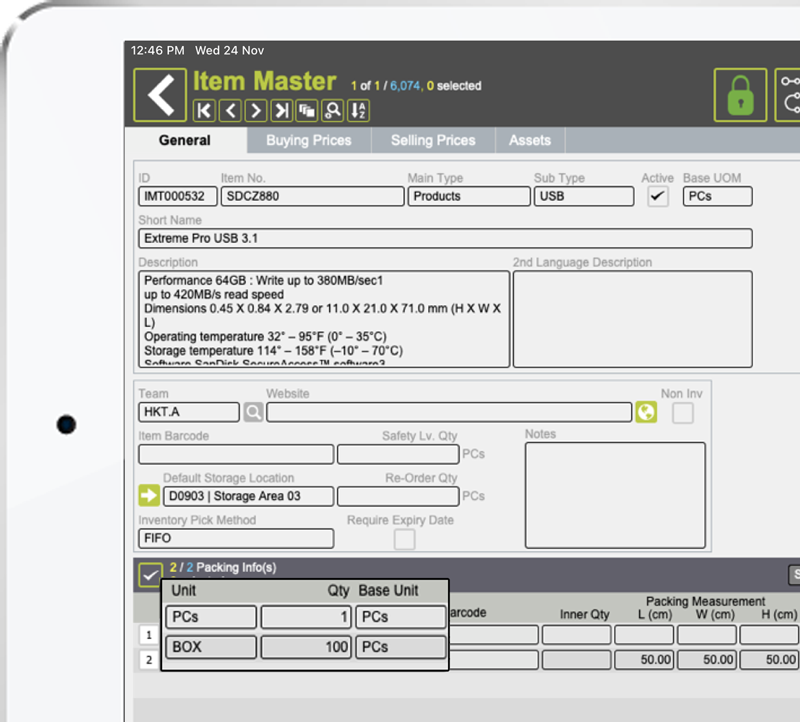Screen dimensions: 800x722
Task: Check the Require Expiry Date box
Action: pyautogui.click(x=404, y=539)
